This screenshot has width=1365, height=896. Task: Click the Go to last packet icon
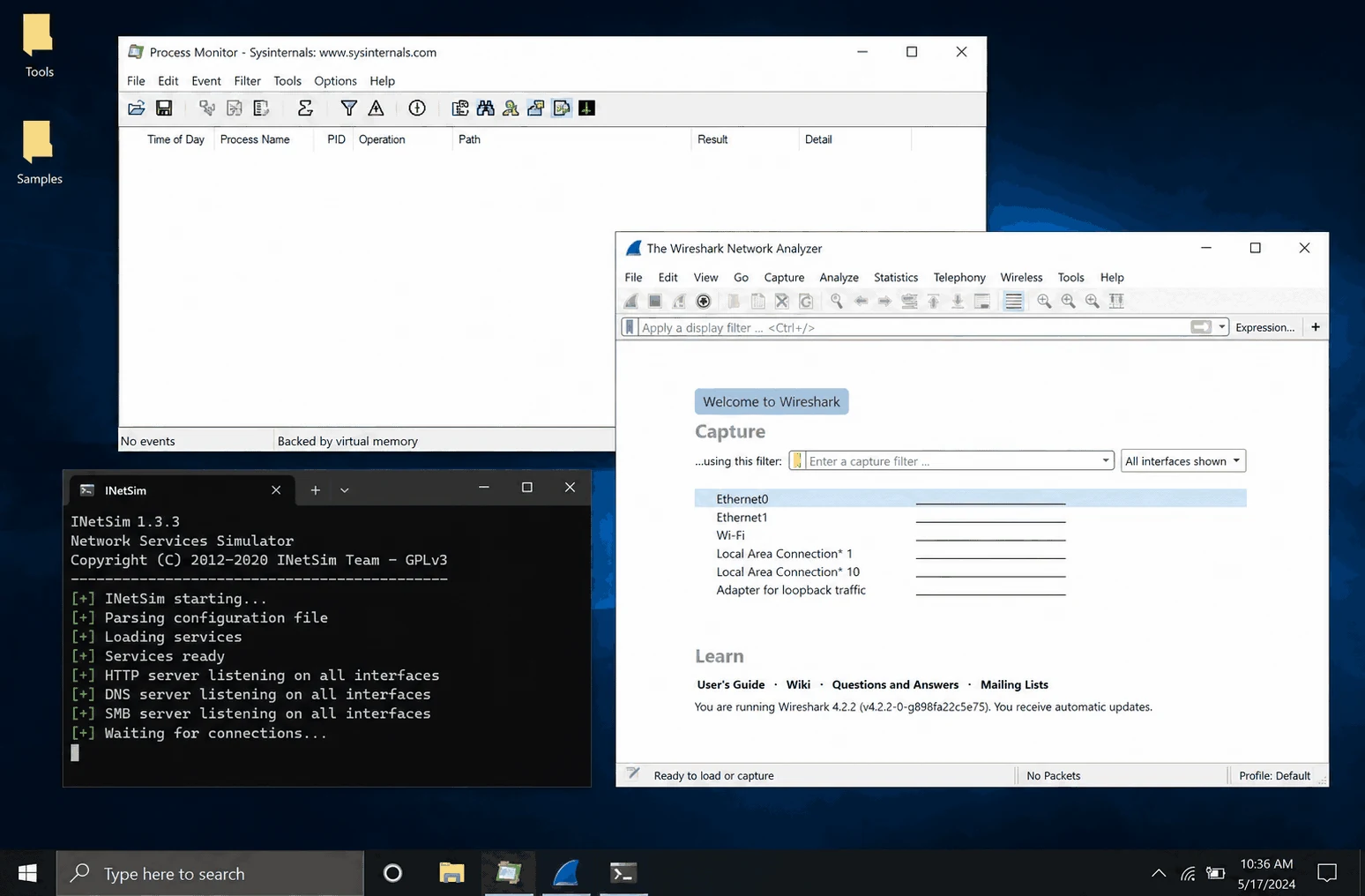click(958, 301)
